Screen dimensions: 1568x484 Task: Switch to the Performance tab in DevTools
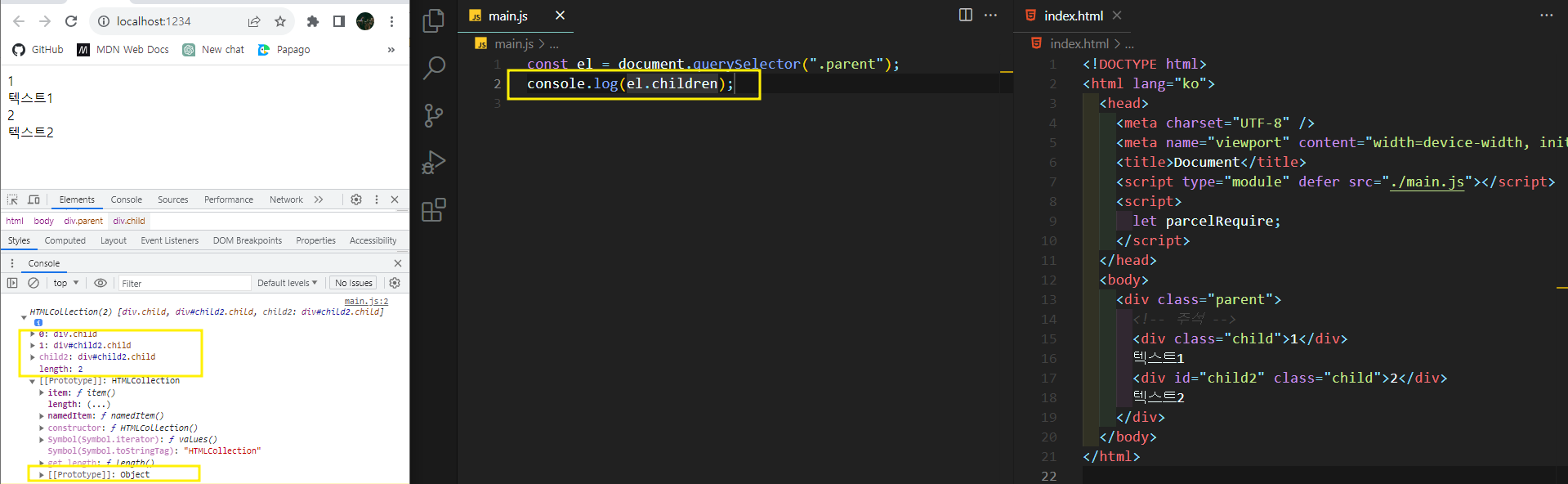pos(229,199)
